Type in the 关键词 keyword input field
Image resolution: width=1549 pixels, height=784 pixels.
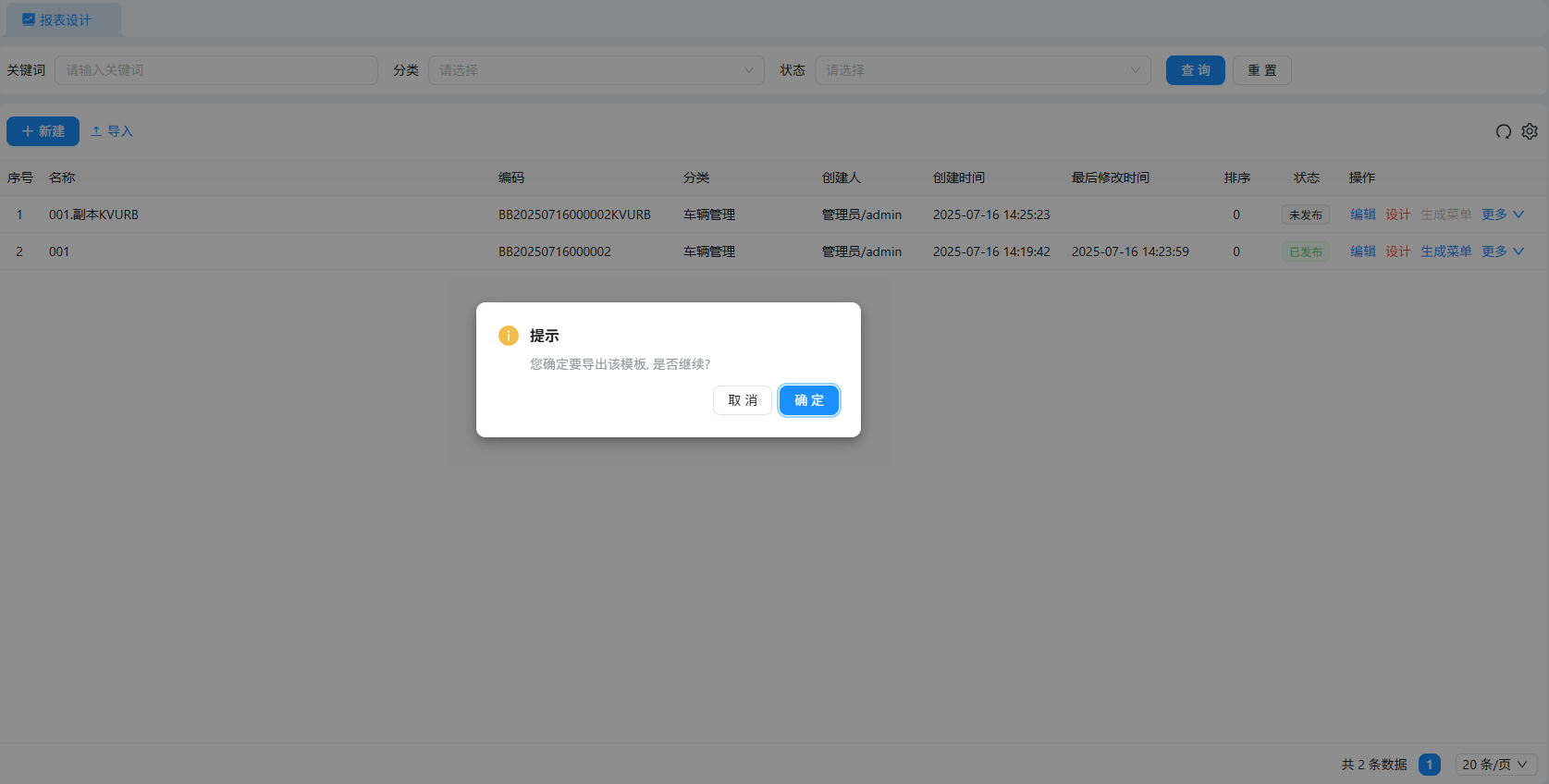tap(216, 70)
